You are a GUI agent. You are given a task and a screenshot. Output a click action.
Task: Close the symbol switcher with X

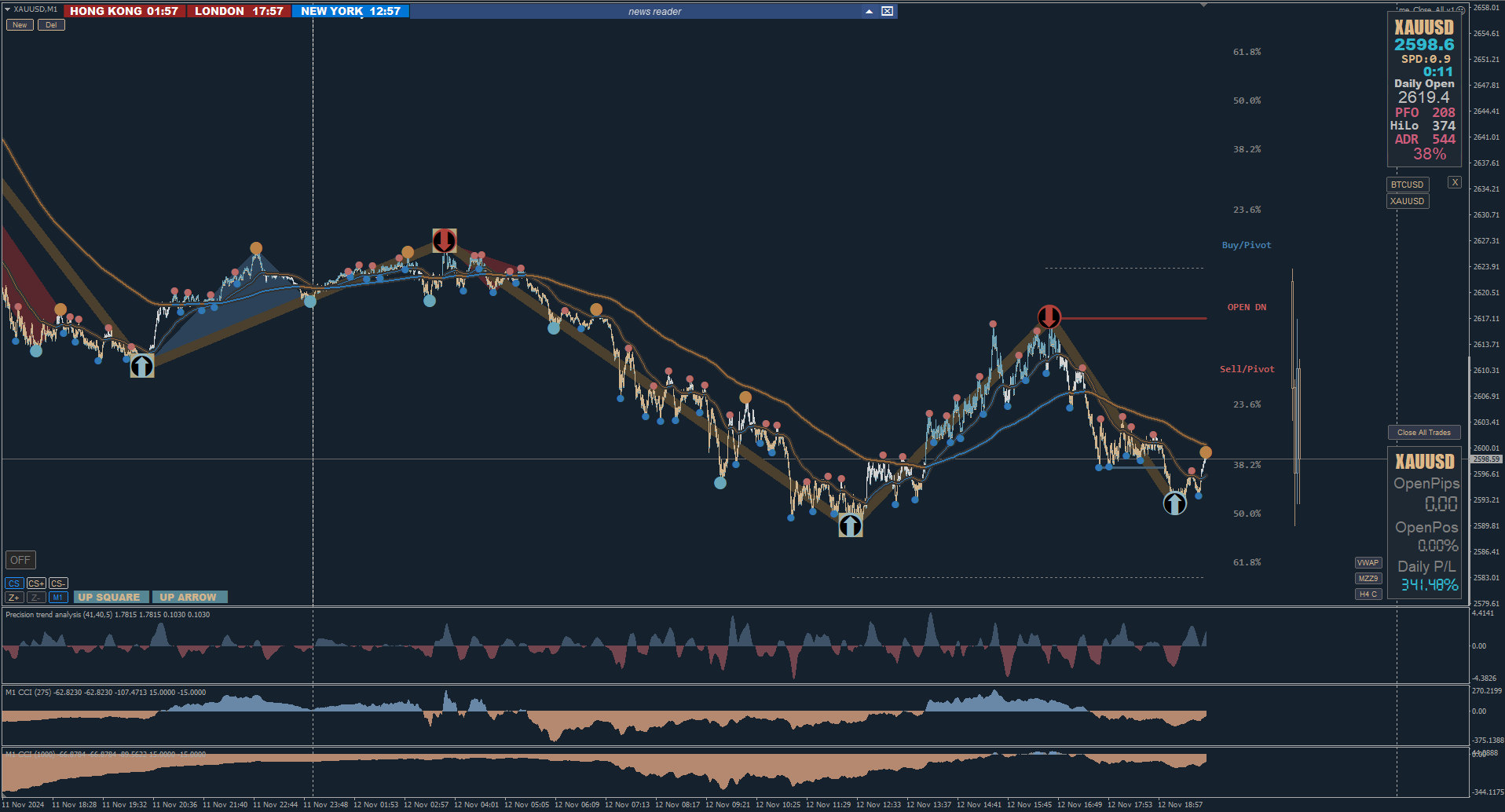pos(1455,182)
